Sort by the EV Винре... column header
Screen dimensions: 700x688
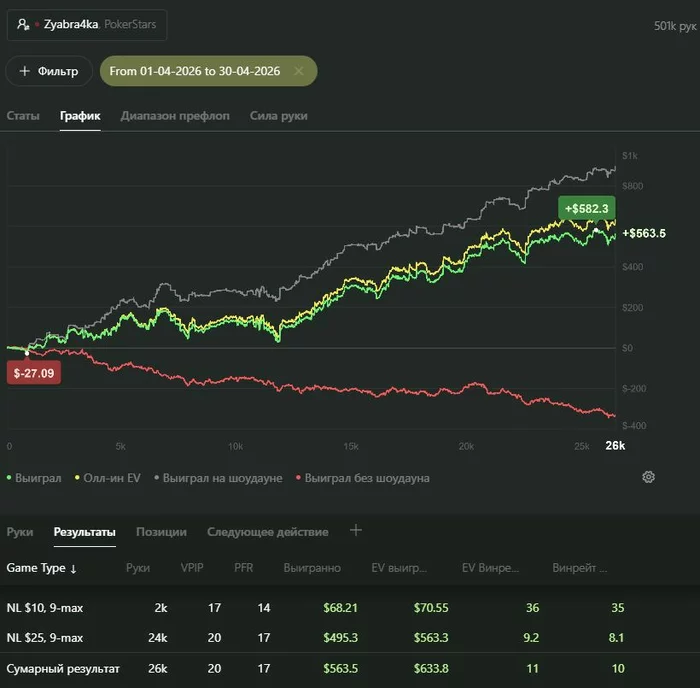tap(490, 568)
